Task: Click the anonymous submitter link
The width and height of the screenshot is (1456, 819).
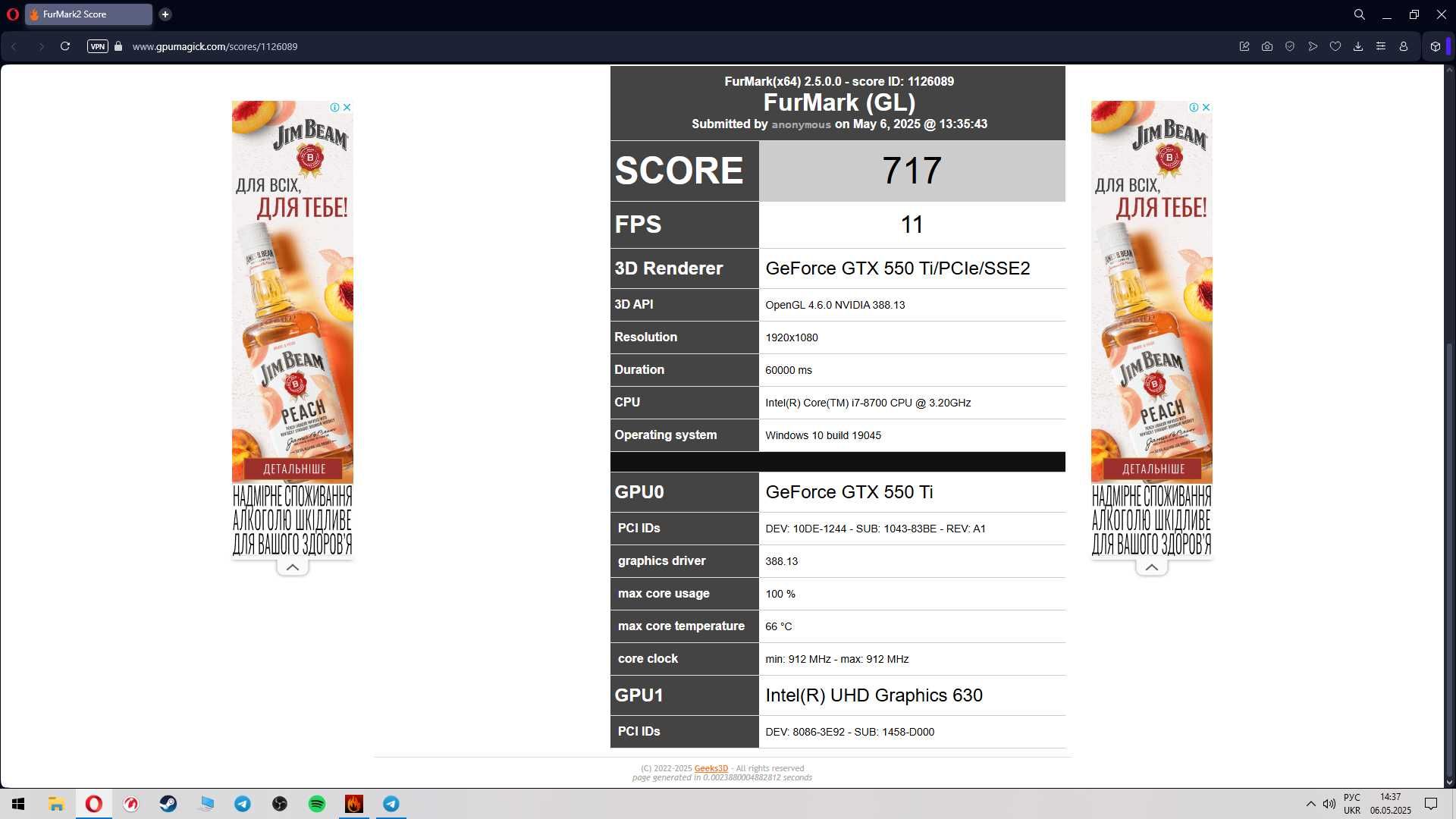Action: click(801, 124)
